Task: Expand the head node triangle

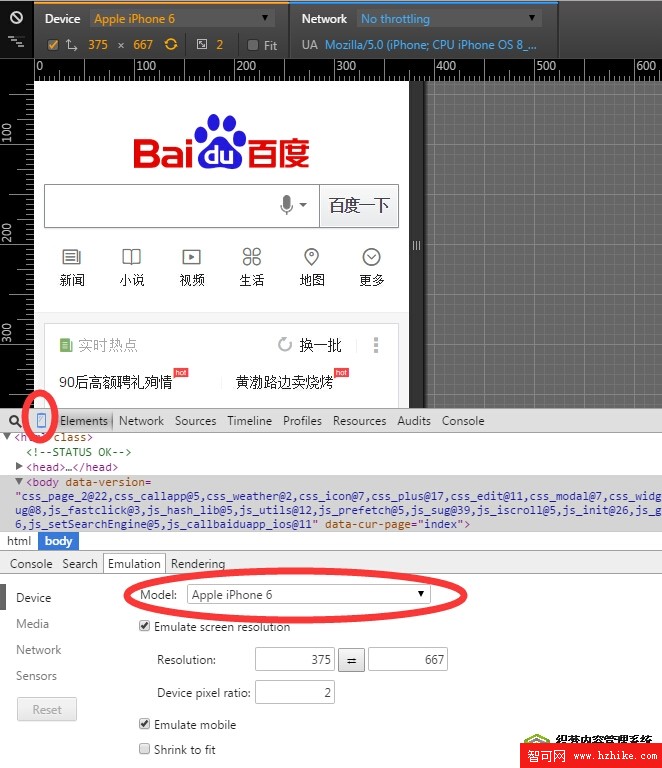Action: [x=19, y=466]
